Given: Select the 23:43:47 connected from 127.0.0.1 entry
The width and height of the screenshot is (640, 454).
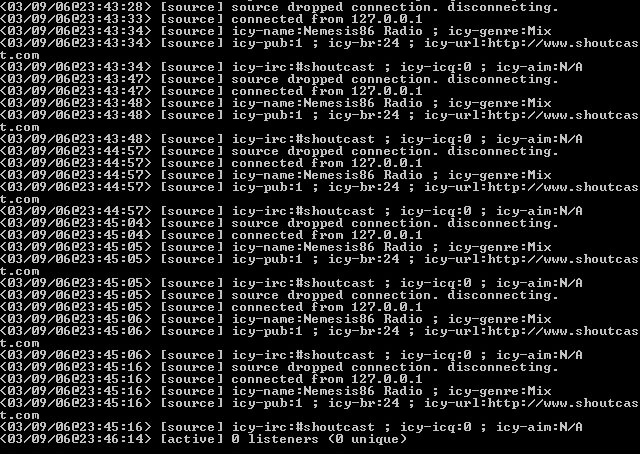Looking at the screenshot, I should click(x=211, y=91).
